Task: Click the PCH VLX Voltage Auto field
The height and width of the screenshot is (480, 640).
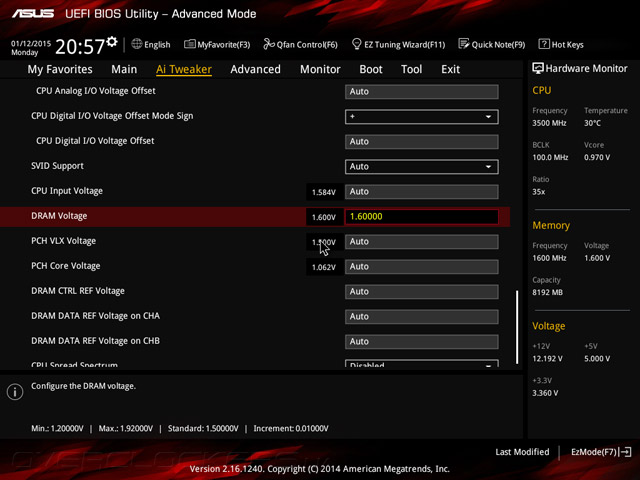Action: 422,242
